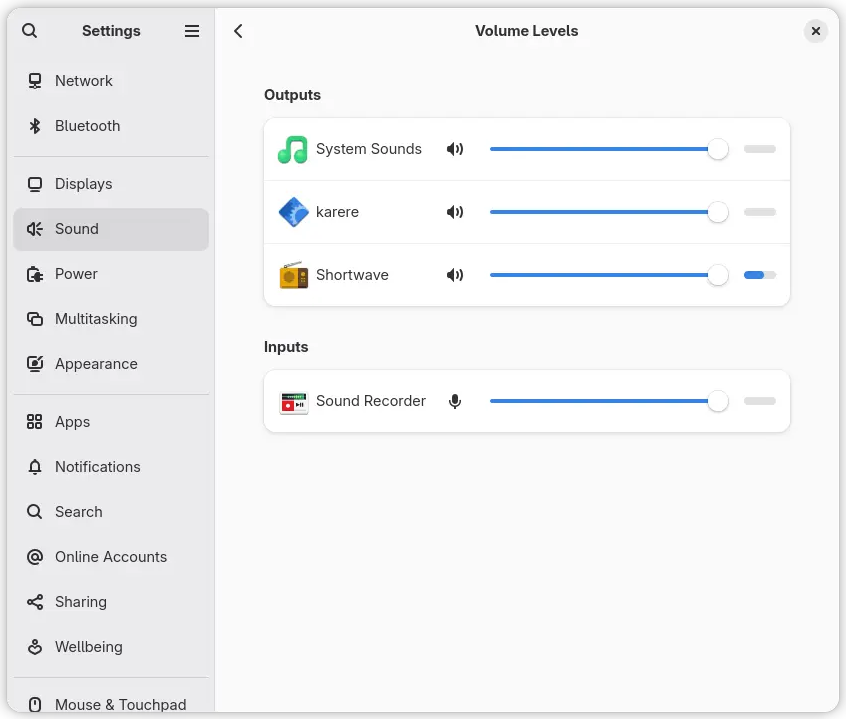The height and width of the screenshot is (719, 846).
Task: Go back using the back arrow
Action: click(238, 31)
